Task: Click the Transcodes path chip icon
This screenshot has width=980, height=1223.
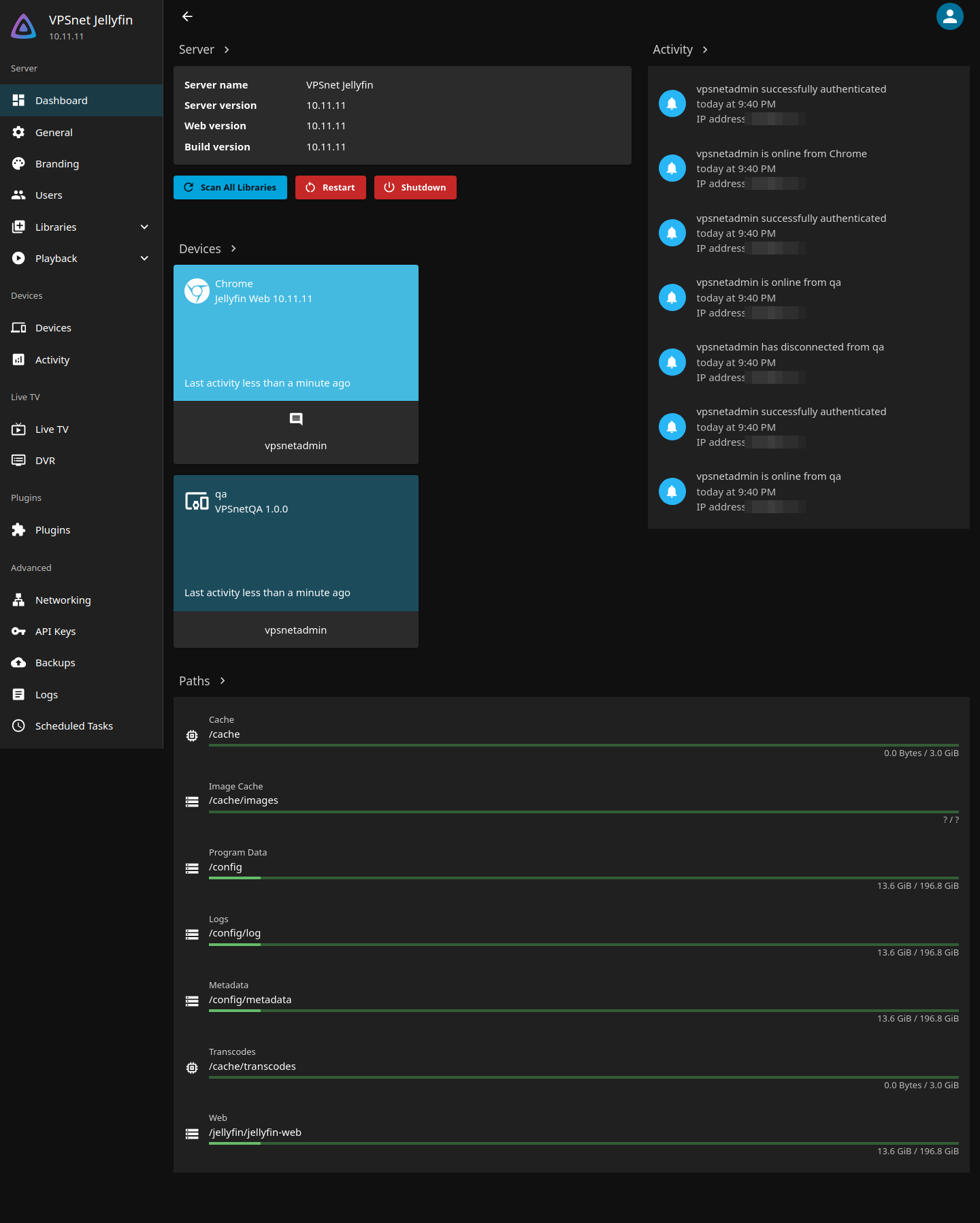Action: pos(192,1068)
